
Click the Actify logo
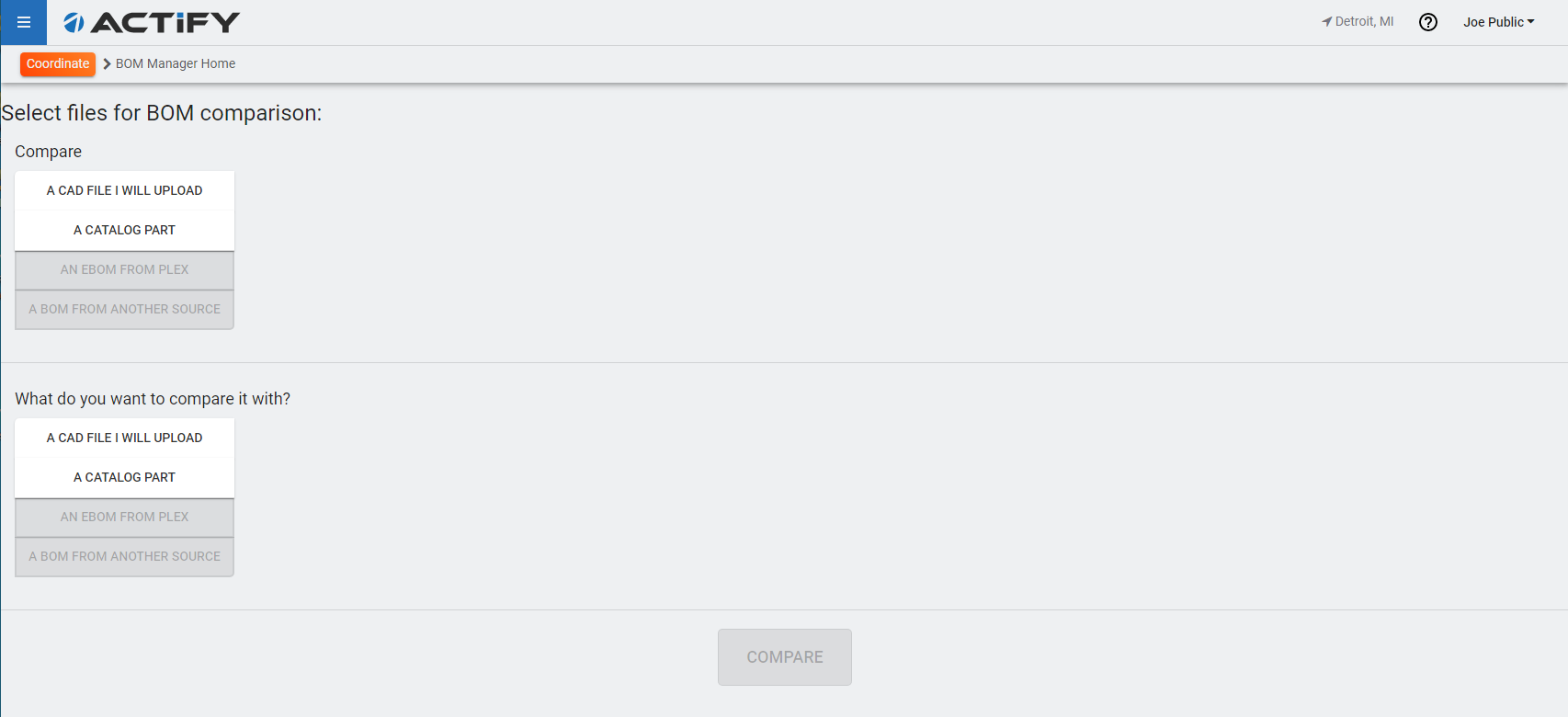point(152,22)
